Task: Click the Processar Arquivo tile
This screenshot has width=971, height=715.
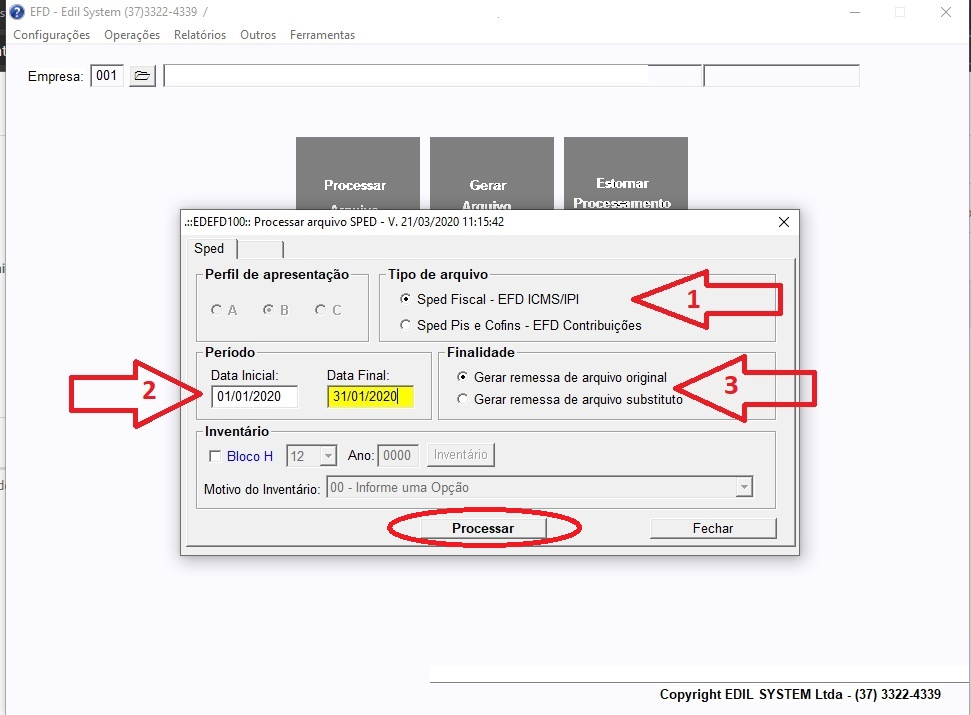Action: (x=357, y=172)
